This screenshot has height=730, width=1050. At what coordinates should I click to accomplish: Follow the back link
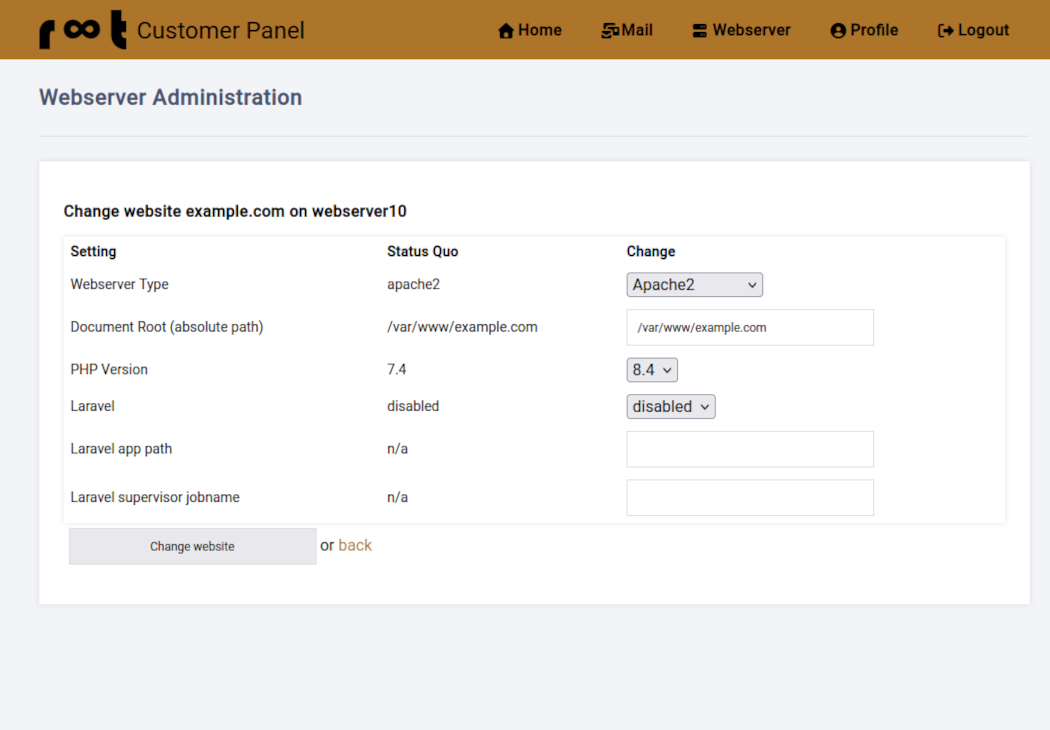point(355,545)
